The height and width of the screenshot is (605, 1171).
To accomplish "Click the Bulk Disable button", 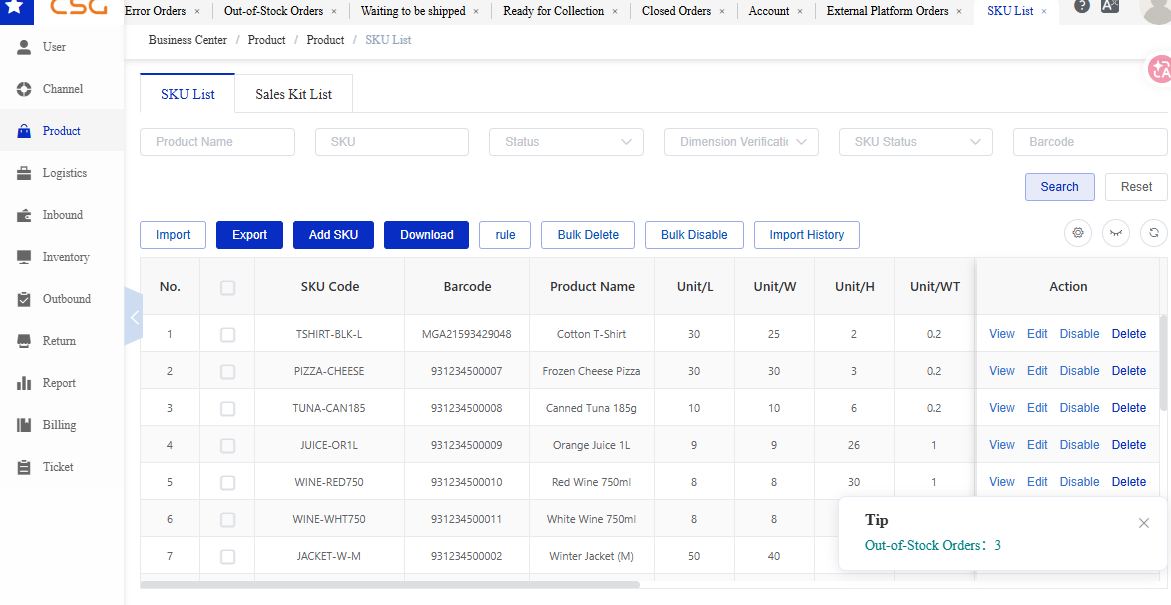I will pos(694,235).
